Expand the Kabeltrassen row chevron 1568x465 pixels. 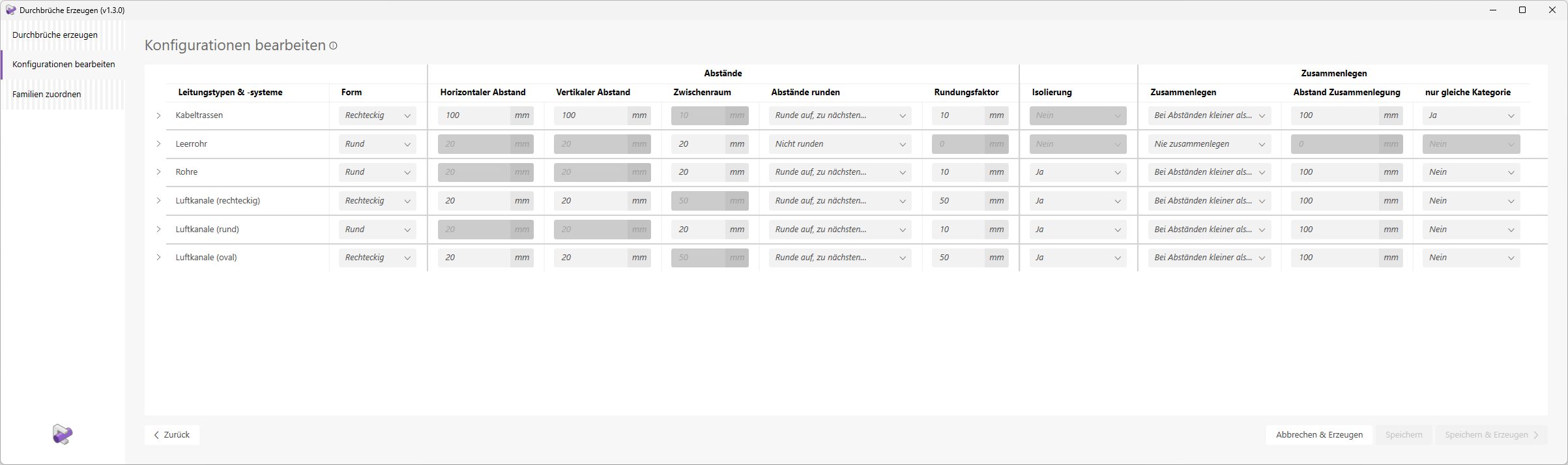[x=158, y=115]
